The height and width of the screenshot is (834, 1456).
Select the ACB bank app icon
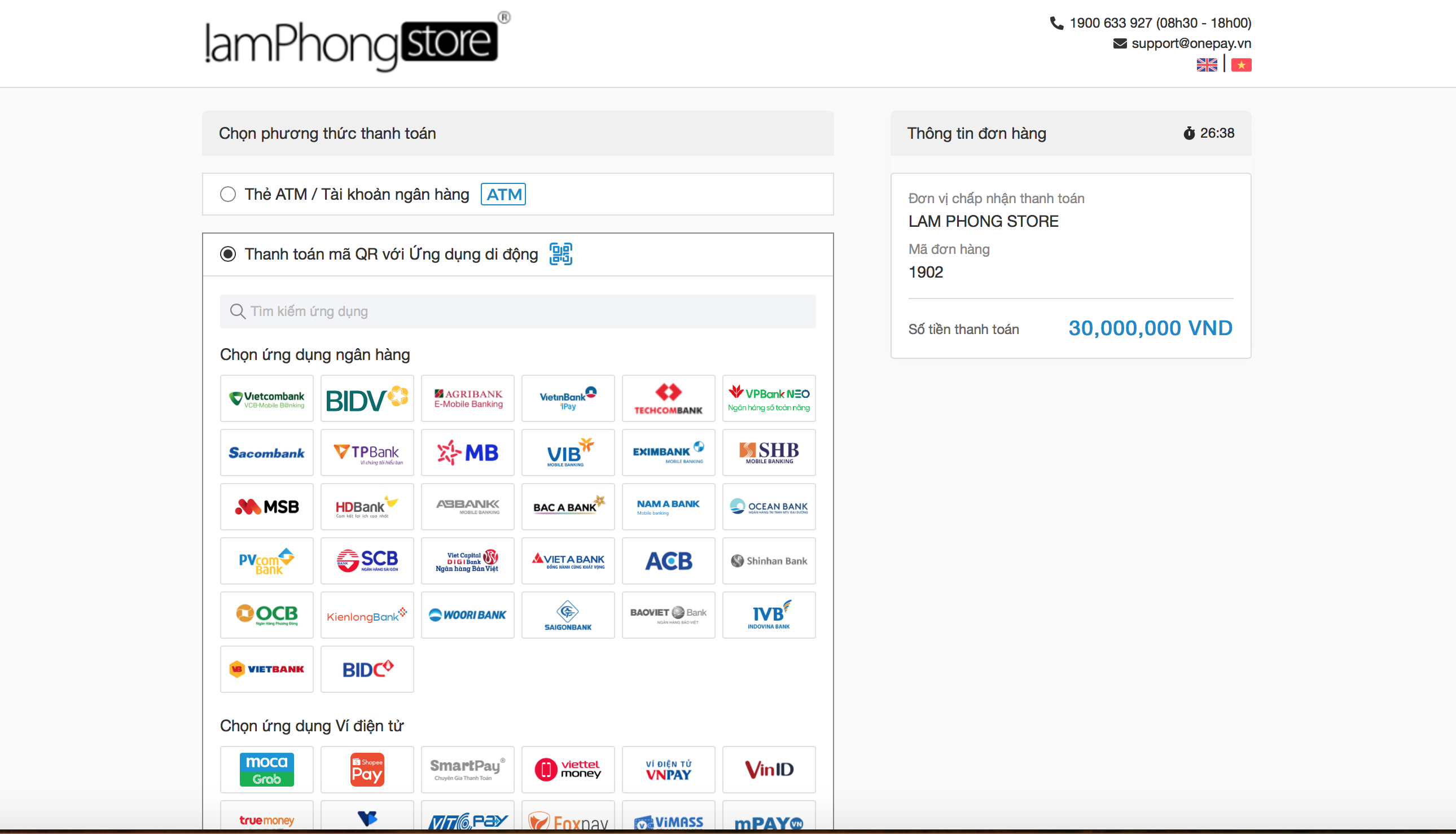(x=668, y=561)
